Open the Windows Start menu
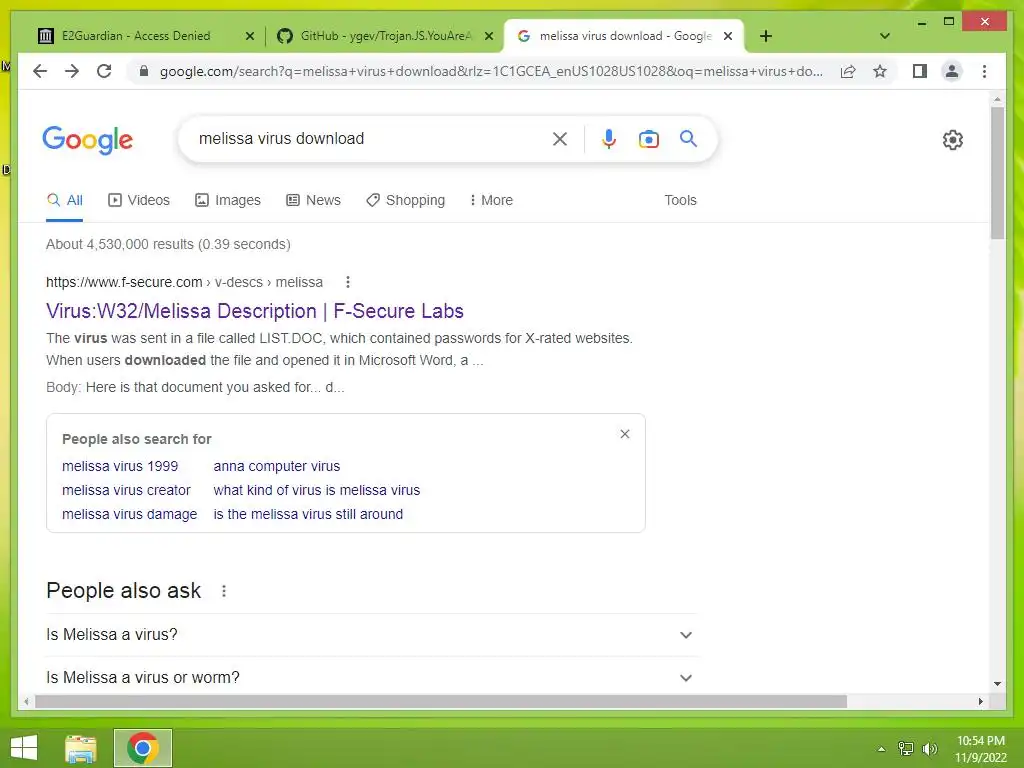 [x=24, y=748]
